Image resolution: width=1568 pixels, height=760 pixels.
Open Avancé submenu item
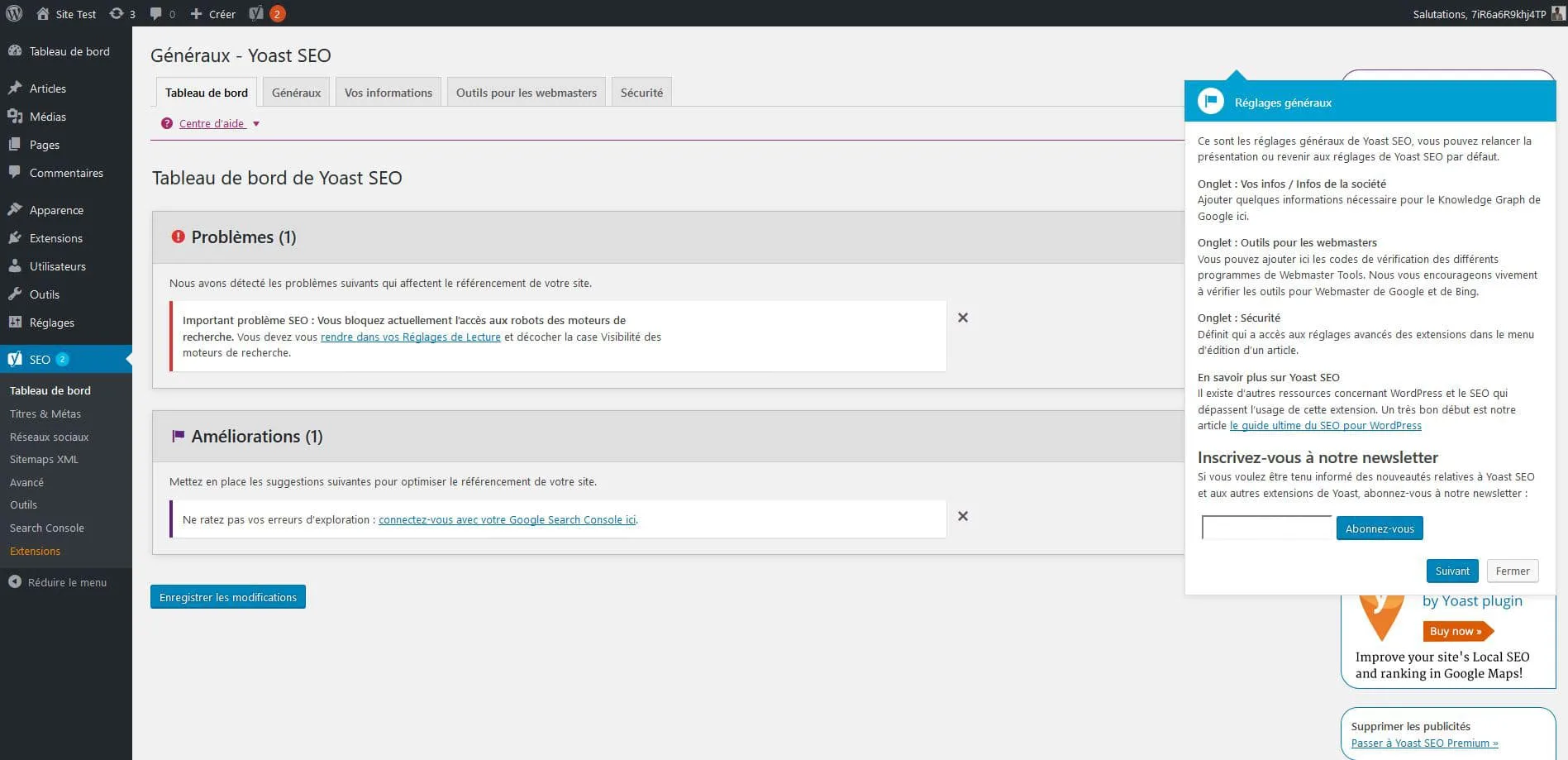click(x=26, y=482)
